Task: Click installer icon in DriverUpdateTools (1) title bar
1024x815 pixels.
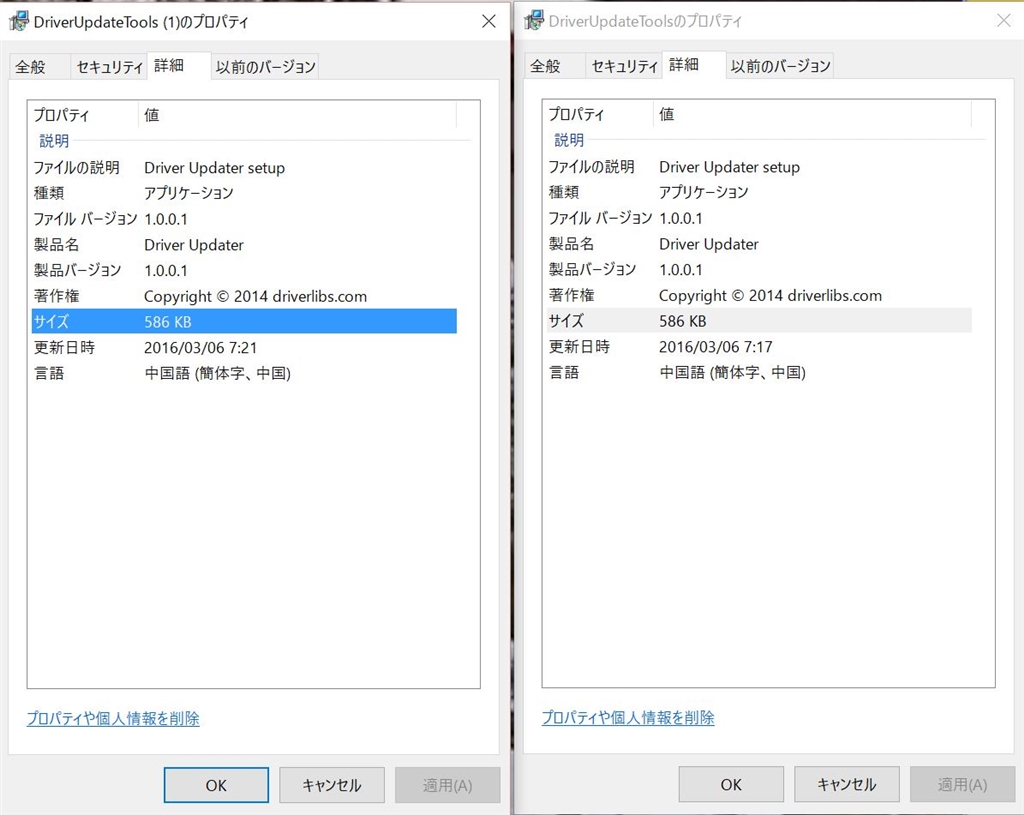Action: click(19, 21)
